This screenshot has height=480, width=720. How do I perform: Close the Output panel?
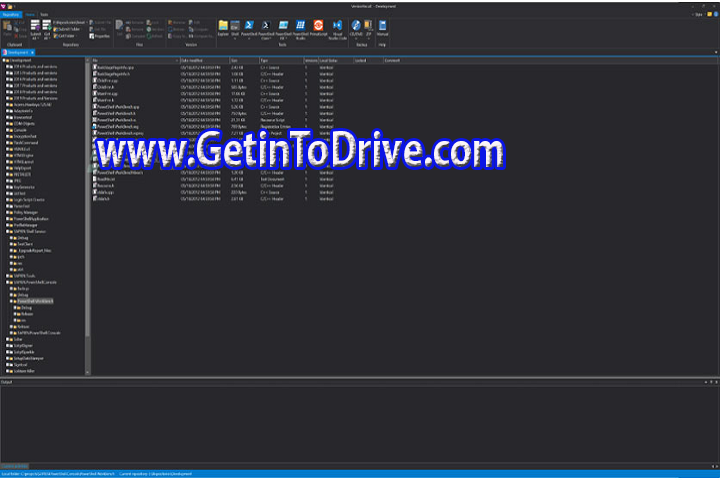pyautogui.click(x=716, y=382)
